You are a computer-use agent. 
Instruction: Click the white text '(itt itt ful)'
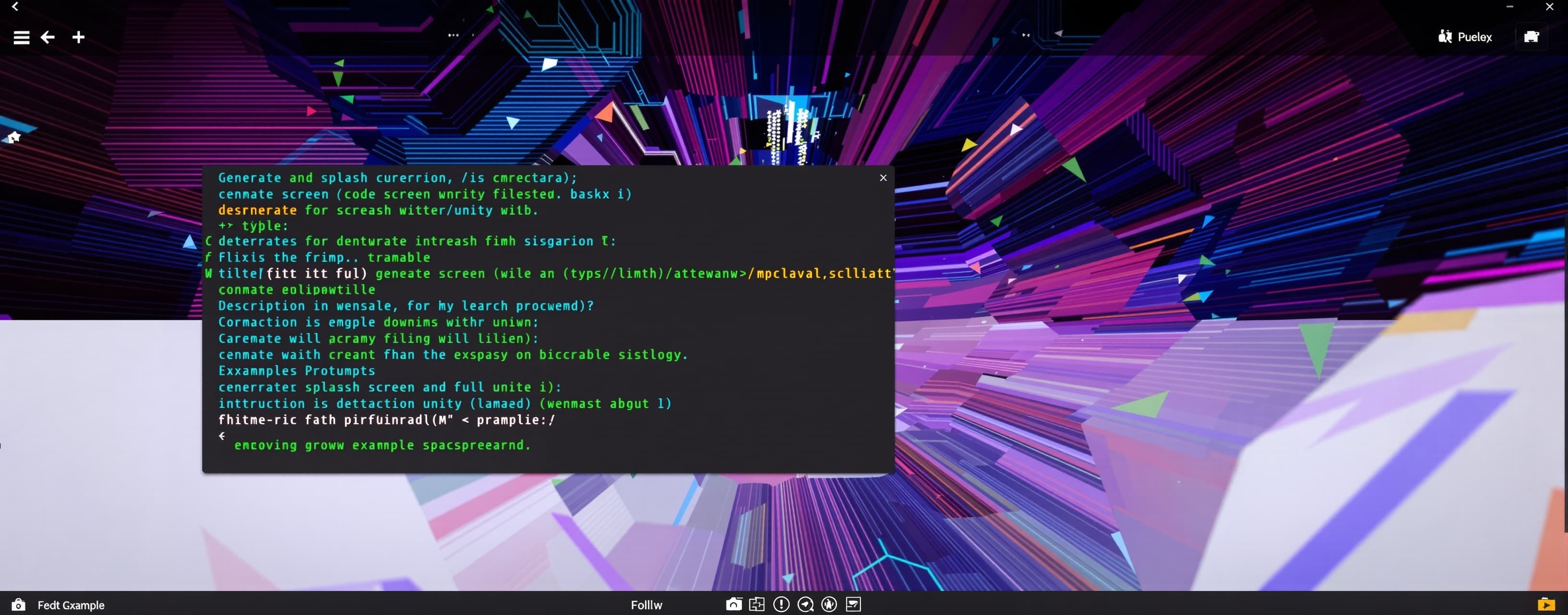coord(317,274)
